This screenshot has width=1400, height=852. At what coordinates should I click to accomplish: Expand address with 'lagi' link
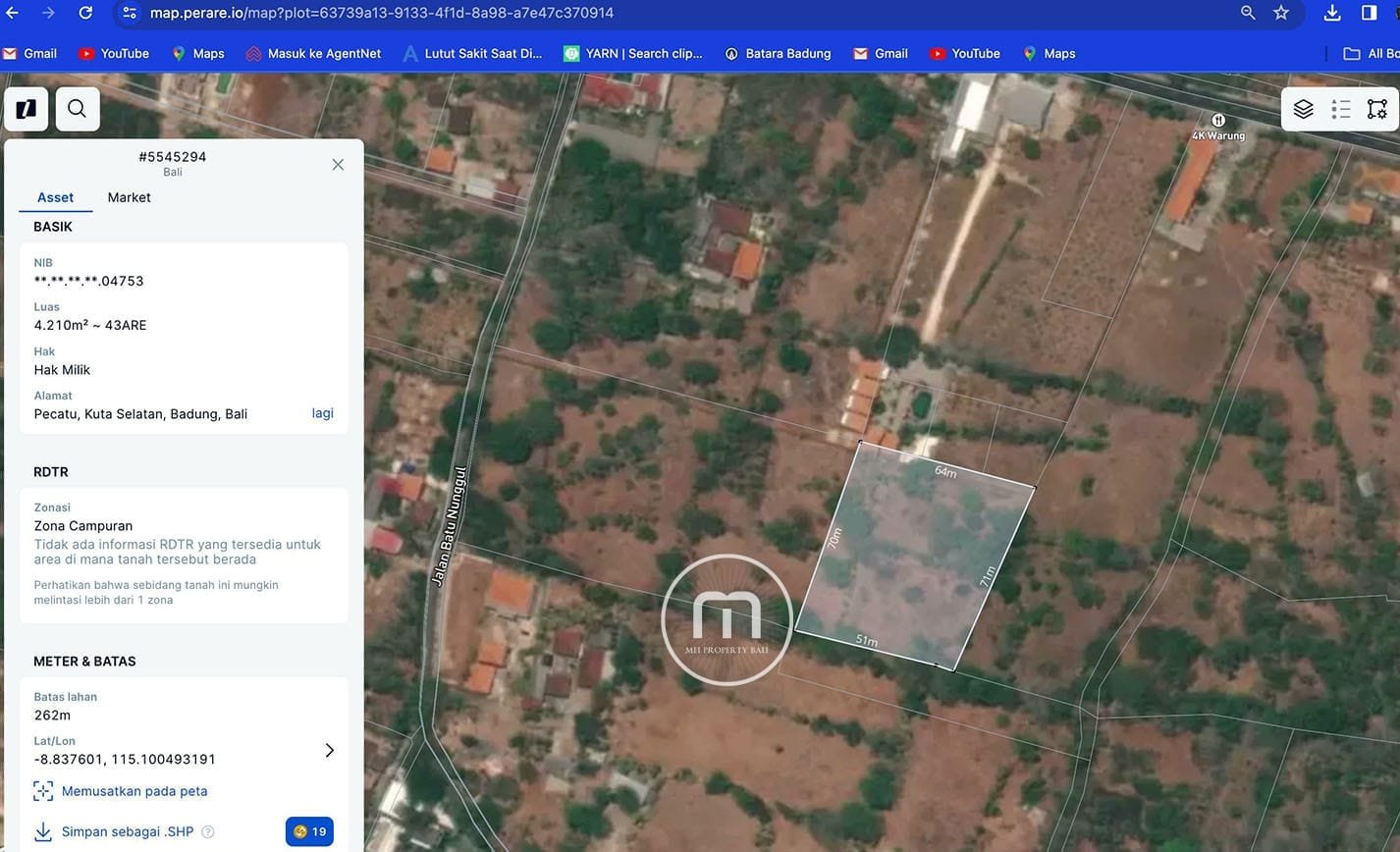pyautogui.click(x=322, y=413)
